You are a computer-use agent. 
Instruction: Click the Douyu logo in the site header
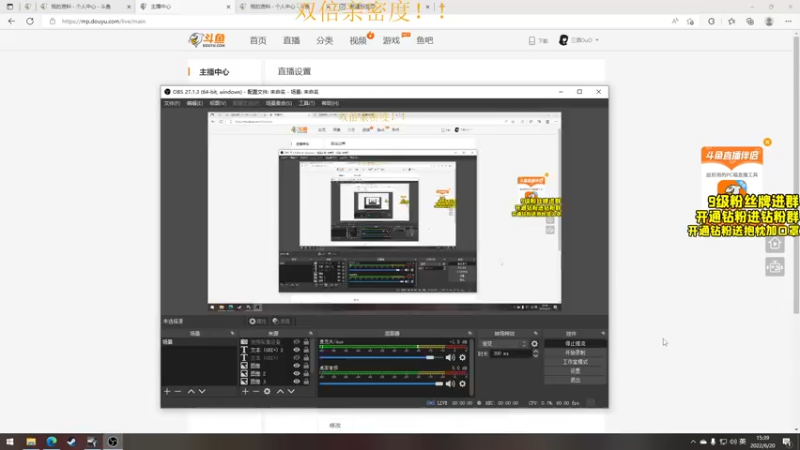pyautogui.click(x=207, y=40)
